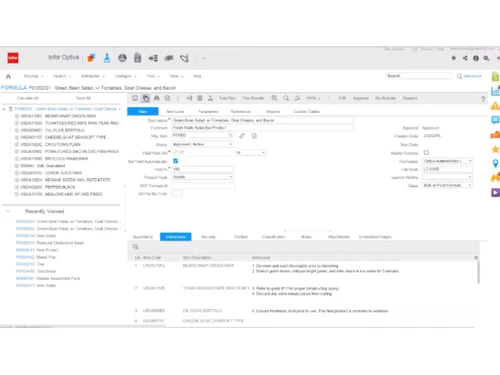
Task: Open the Class dropdown
Action: pyautogui.click(x=448, y=185)
